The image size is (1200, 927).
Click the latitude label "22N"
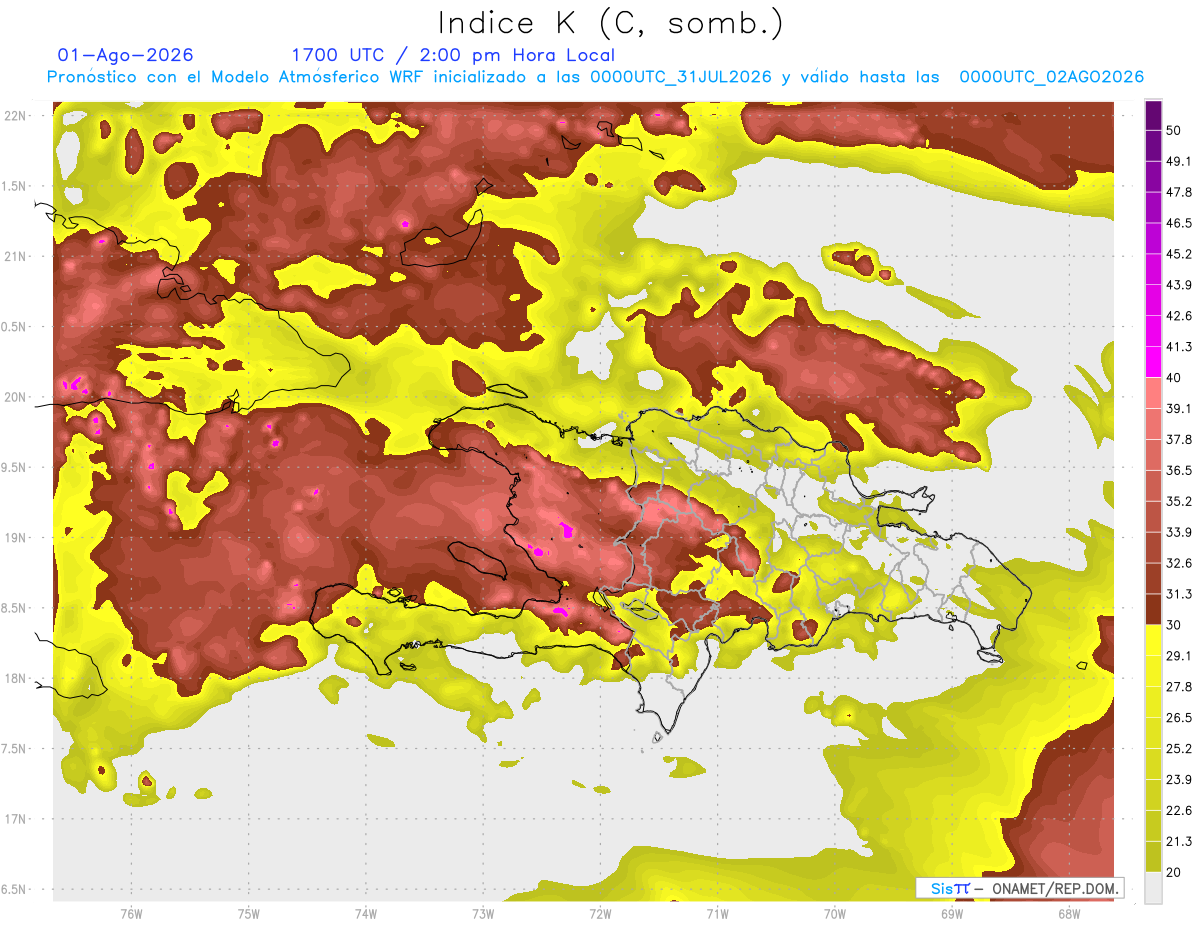pos(15,115)
